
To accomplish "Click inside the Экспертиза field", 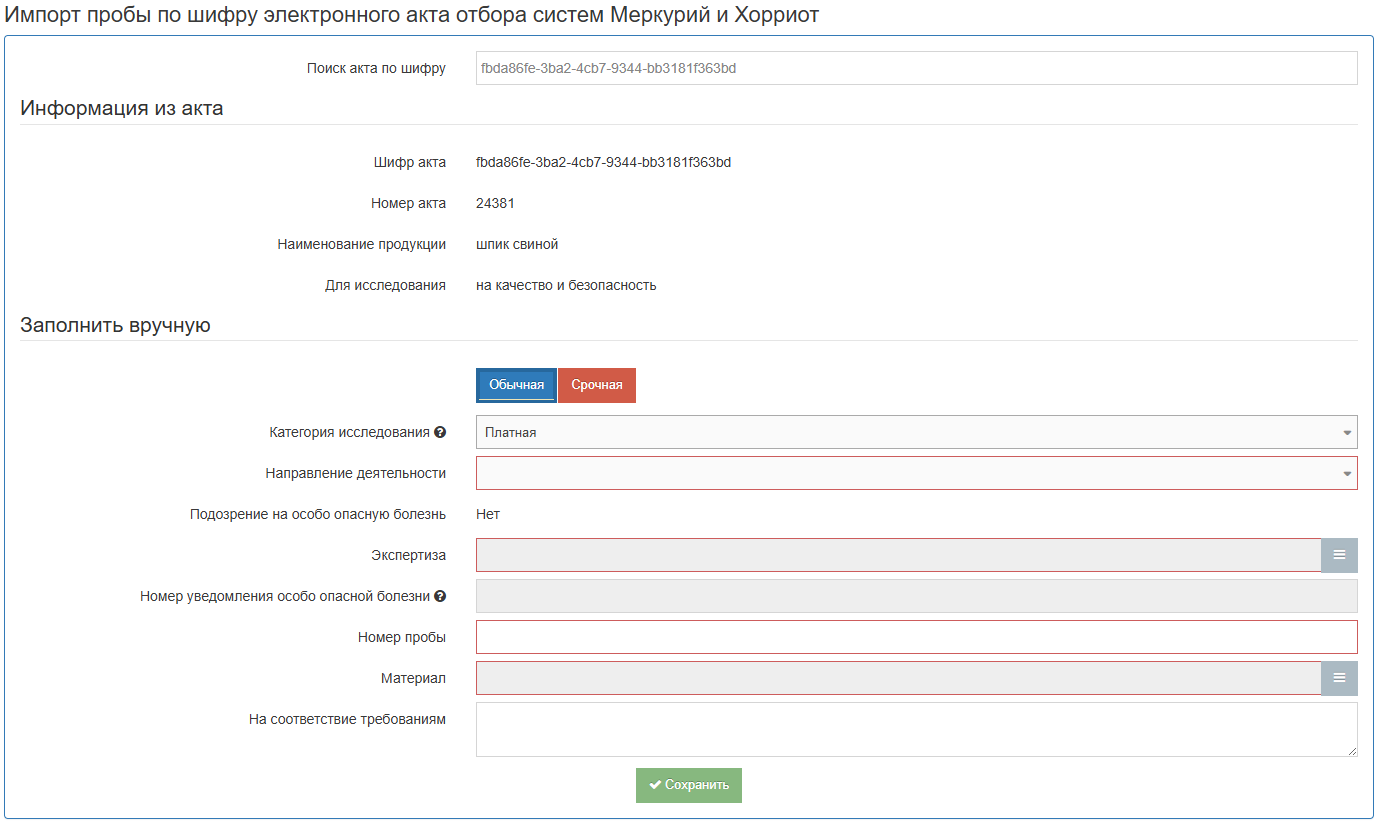I will (x=898, y=555).
